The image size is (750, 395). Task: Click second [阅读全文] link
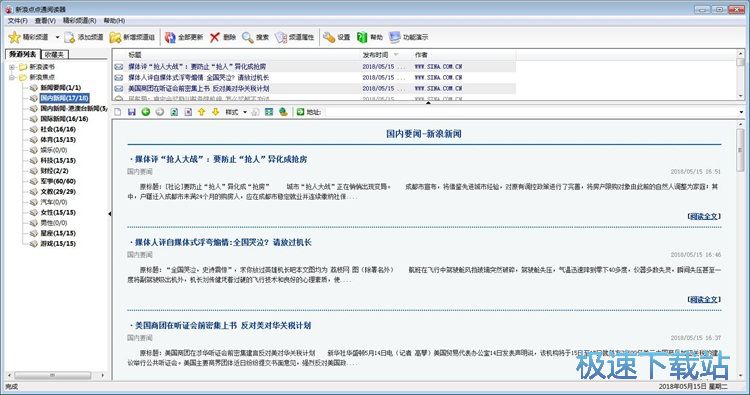click(704, 299)
